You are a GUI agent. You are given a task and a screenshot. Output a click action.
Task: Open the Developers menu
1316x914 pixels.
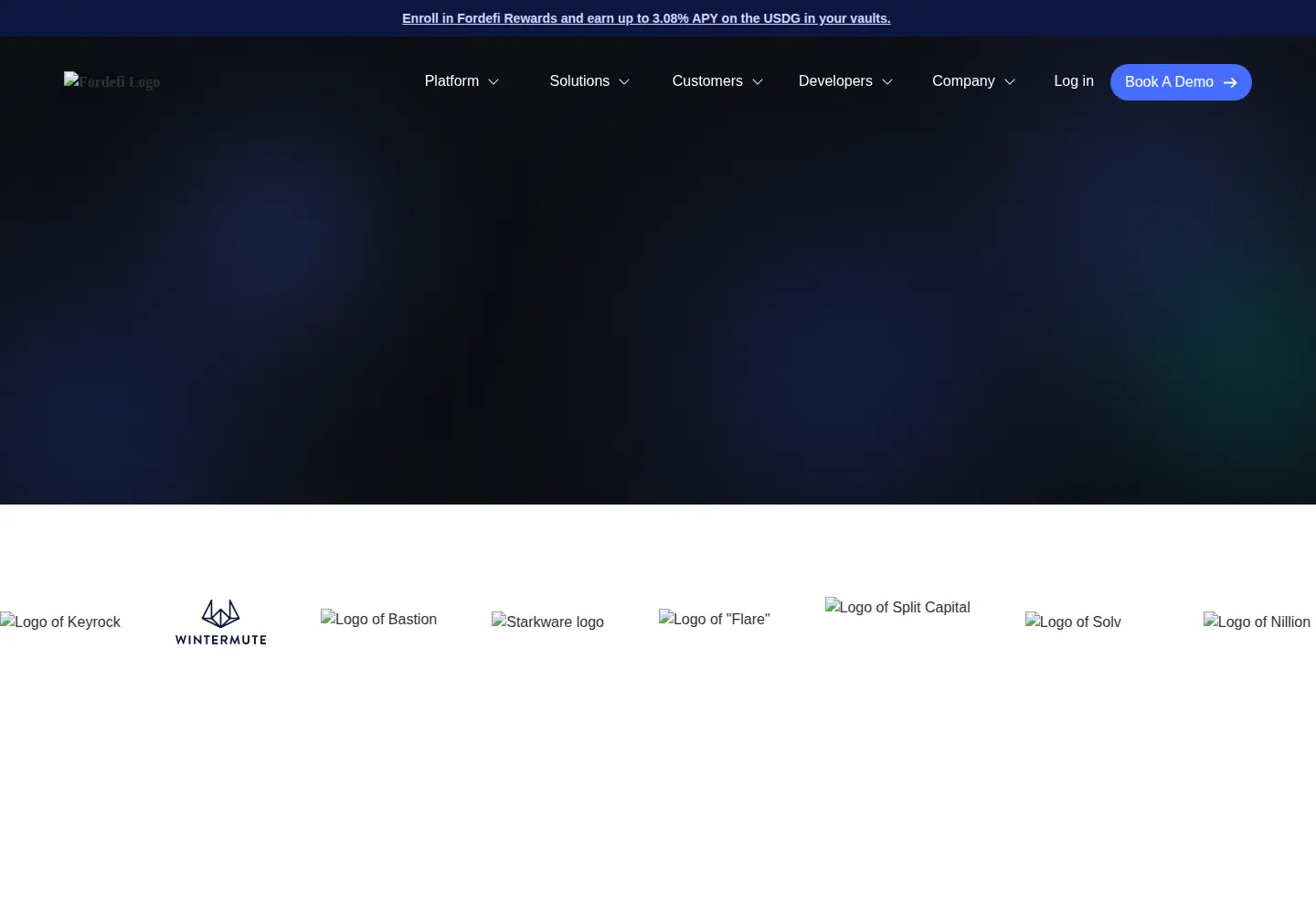tap(845, 81)
